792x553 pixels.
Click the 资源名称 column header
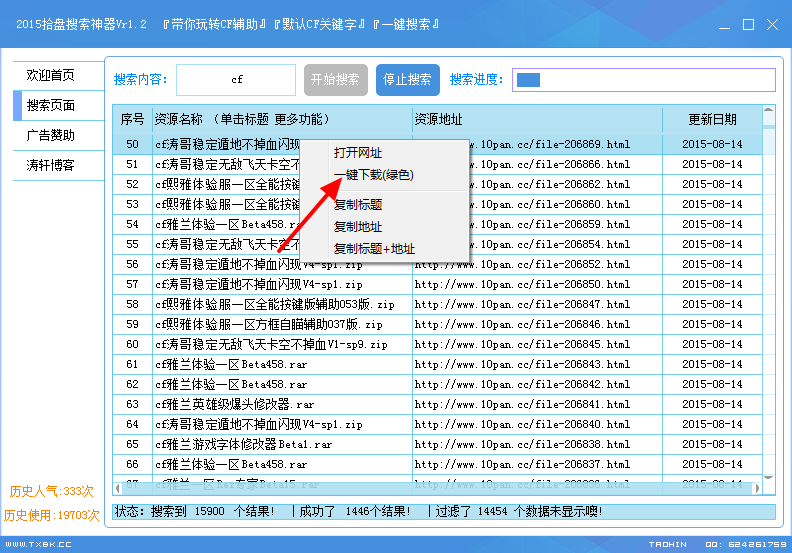tap(282, 120)
